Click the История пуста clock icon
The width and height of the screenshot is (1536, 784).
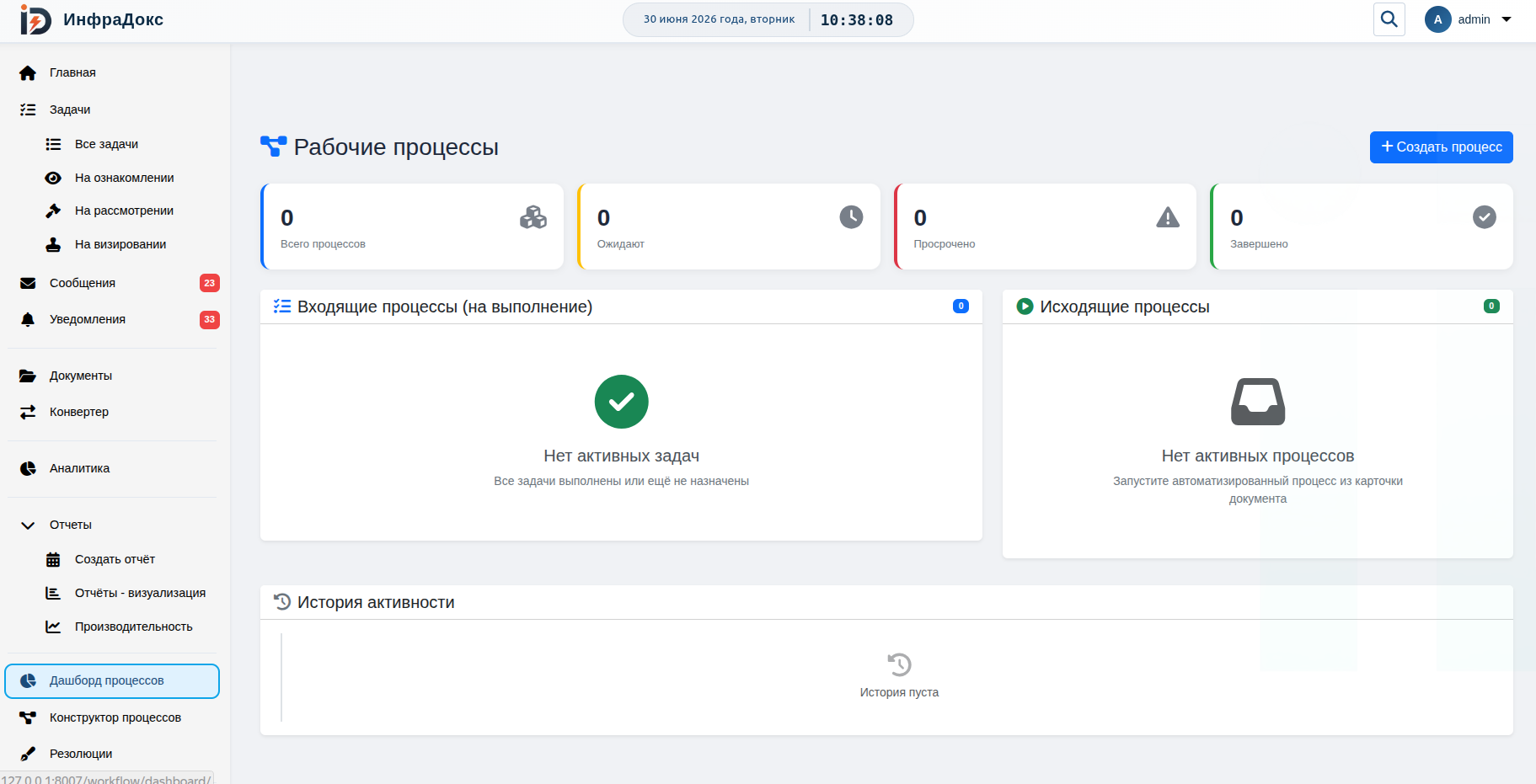click(899, 664)
